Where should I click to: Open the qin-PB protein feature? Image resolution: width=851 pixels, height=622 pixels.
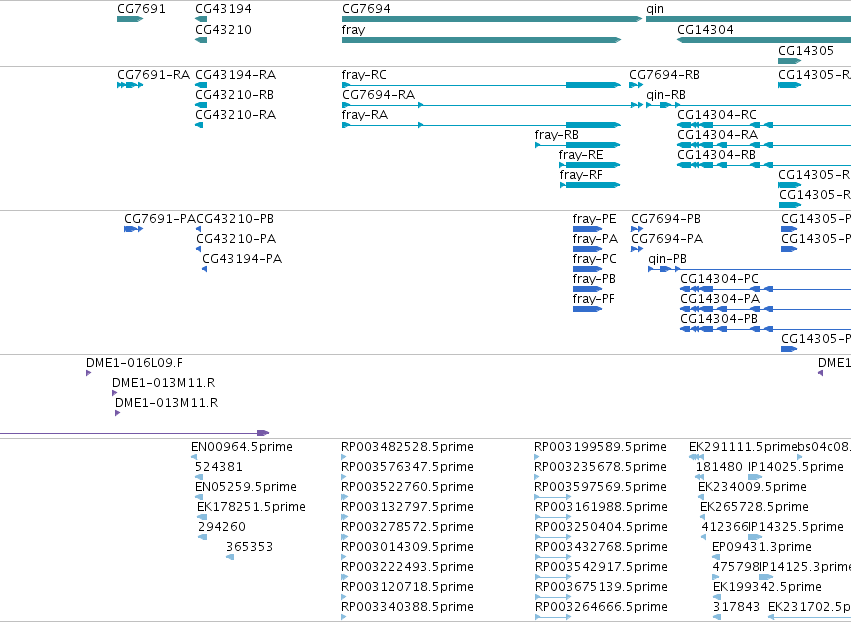coord(750,269)
